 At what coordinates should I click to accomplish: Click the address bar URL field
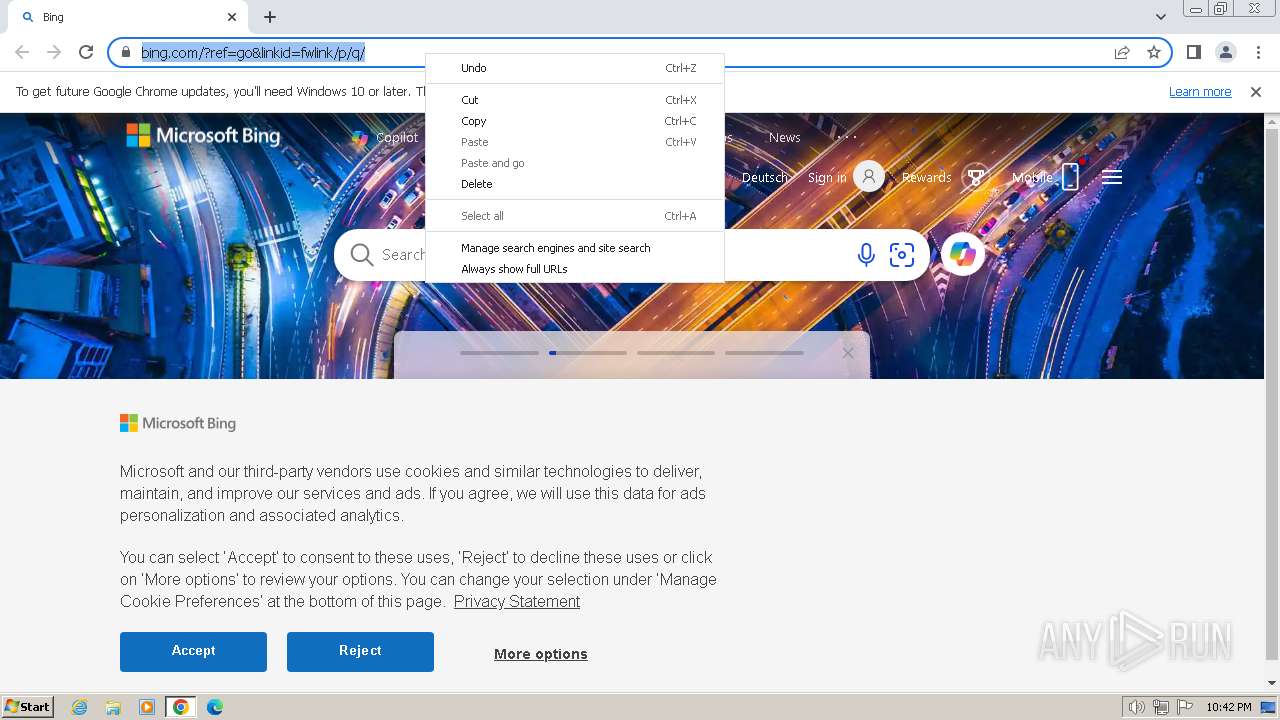coord(640,52)
